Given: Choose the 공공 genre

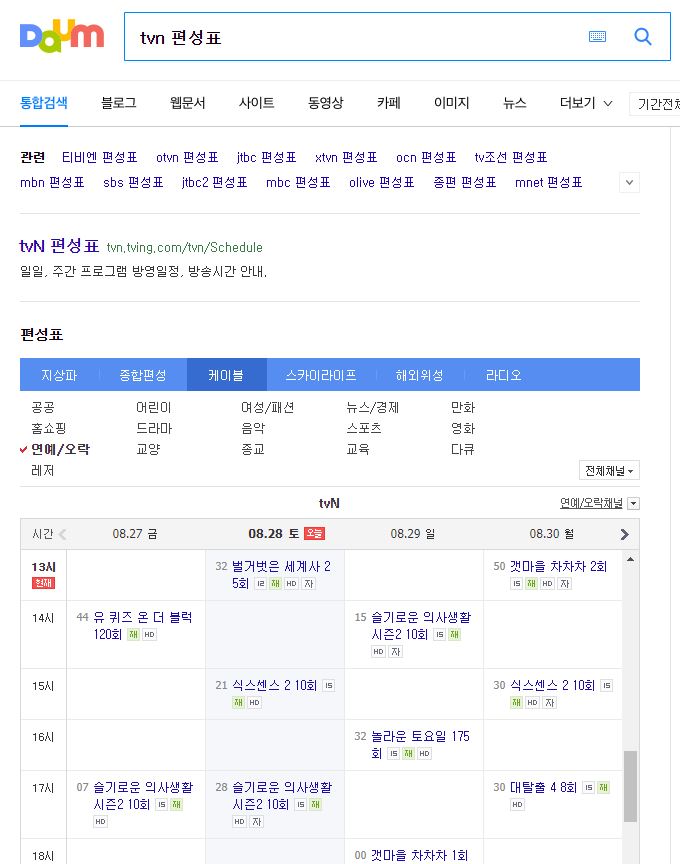Looking at the screenshot, I should coord(43,408).
